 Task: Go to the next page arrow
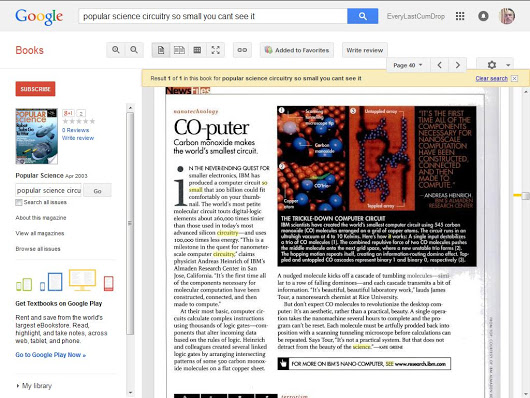point(458,65)
